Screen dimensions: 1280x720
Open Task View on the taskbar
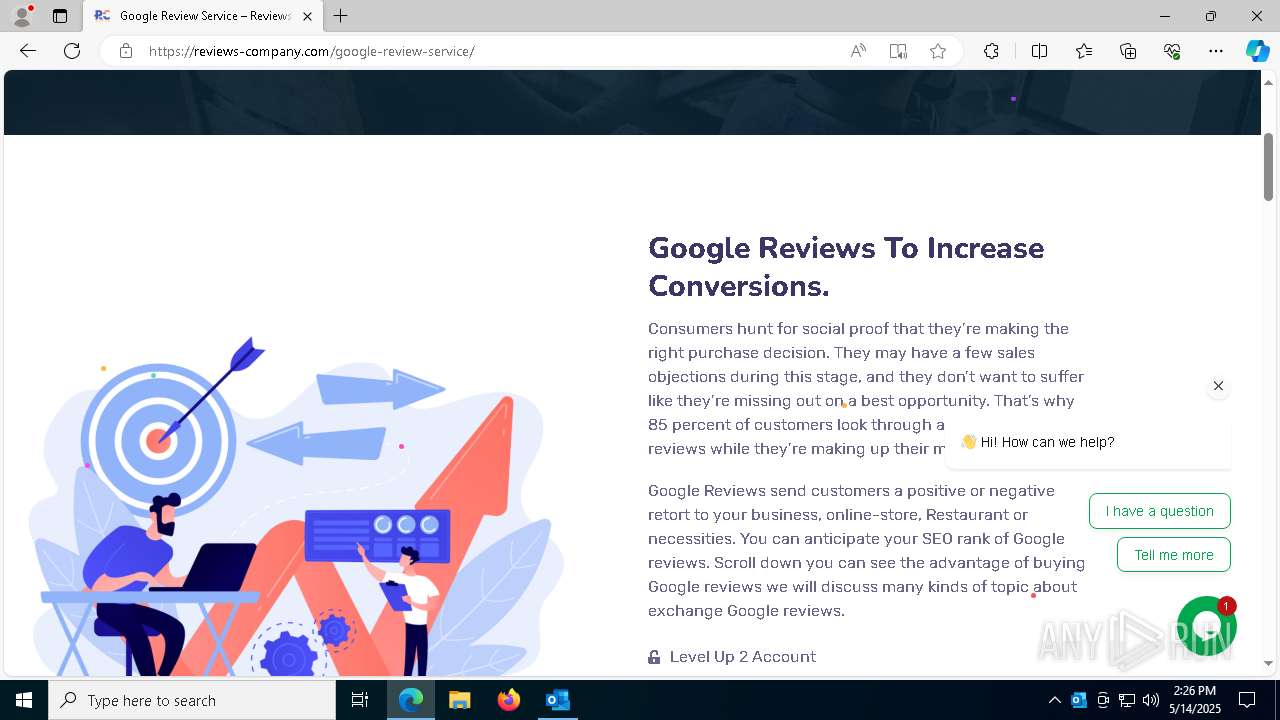point(360,700)
